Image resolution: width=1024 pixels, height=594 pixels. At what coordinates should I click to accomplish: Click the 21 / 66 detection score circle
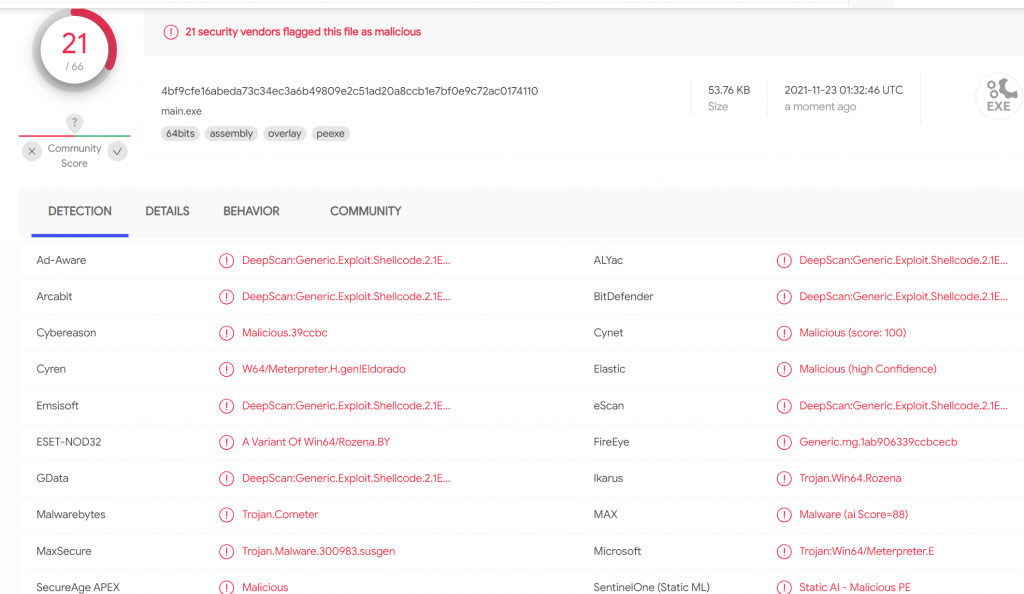pyautogui.click(x=74, y=50)
